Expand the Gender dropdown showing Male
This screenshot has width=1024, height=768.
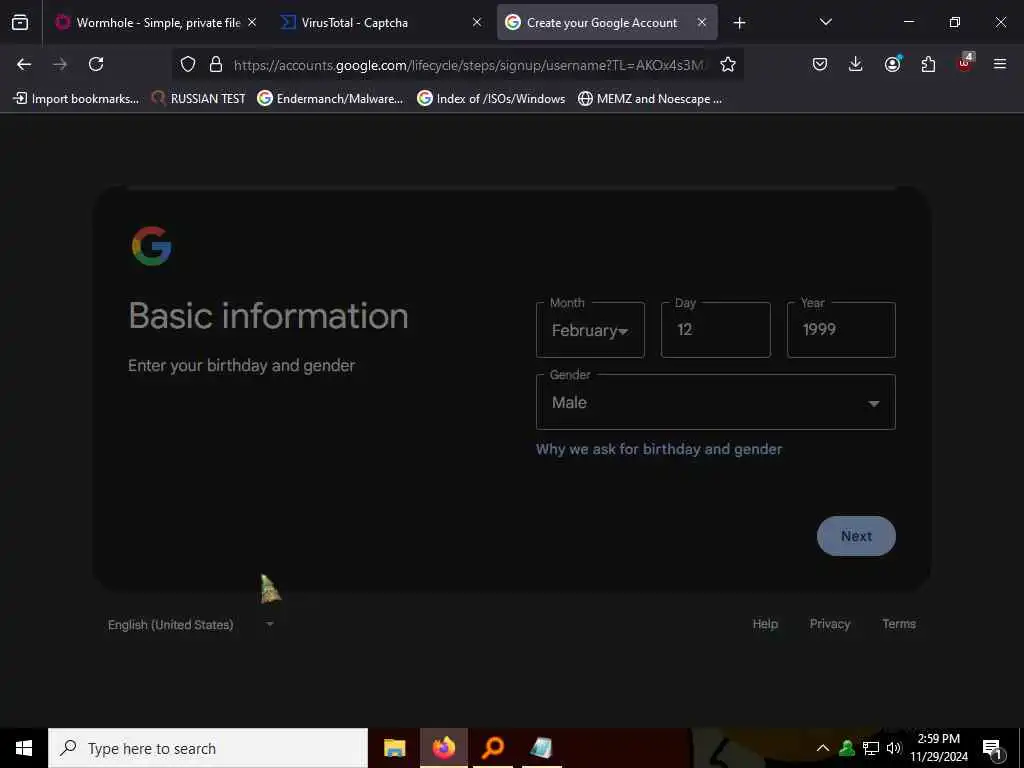click(716, 402)
